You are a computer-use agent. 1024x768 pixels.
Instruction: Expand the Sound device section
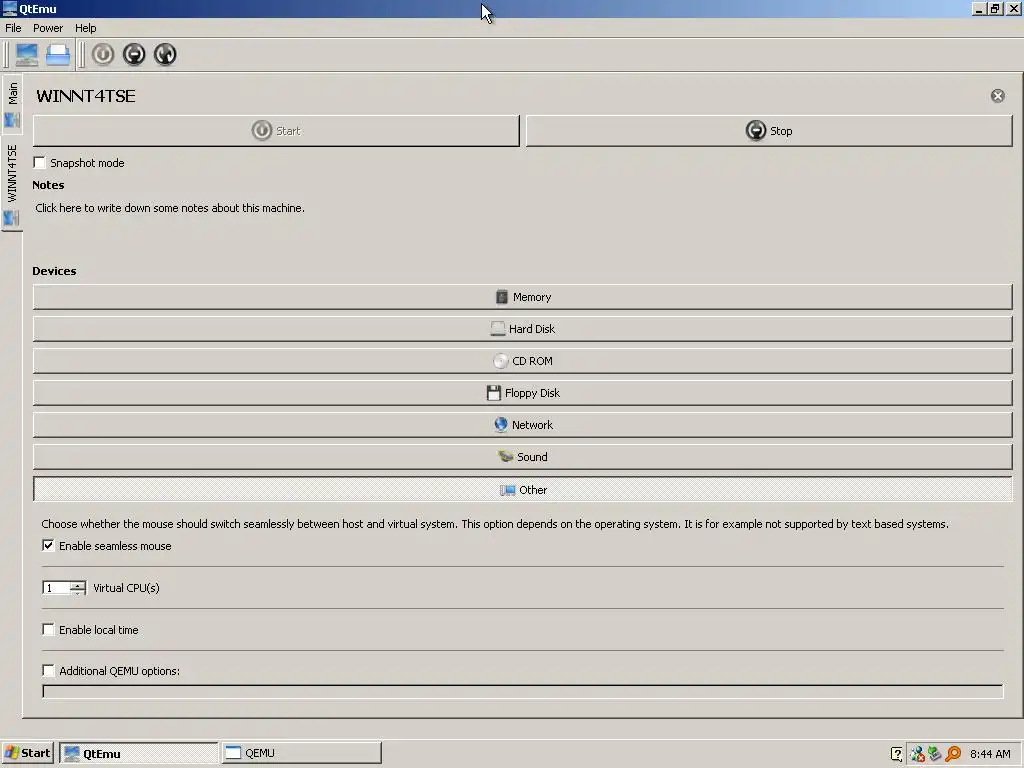[x=522, y=457]
